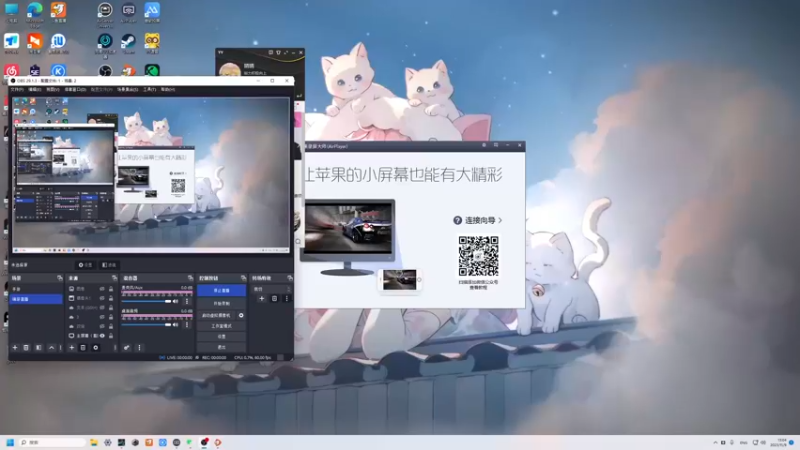Screen dimensions: 800x450
Task: Click 退出 exit button in OBS Controls
Action: (221, 347)
